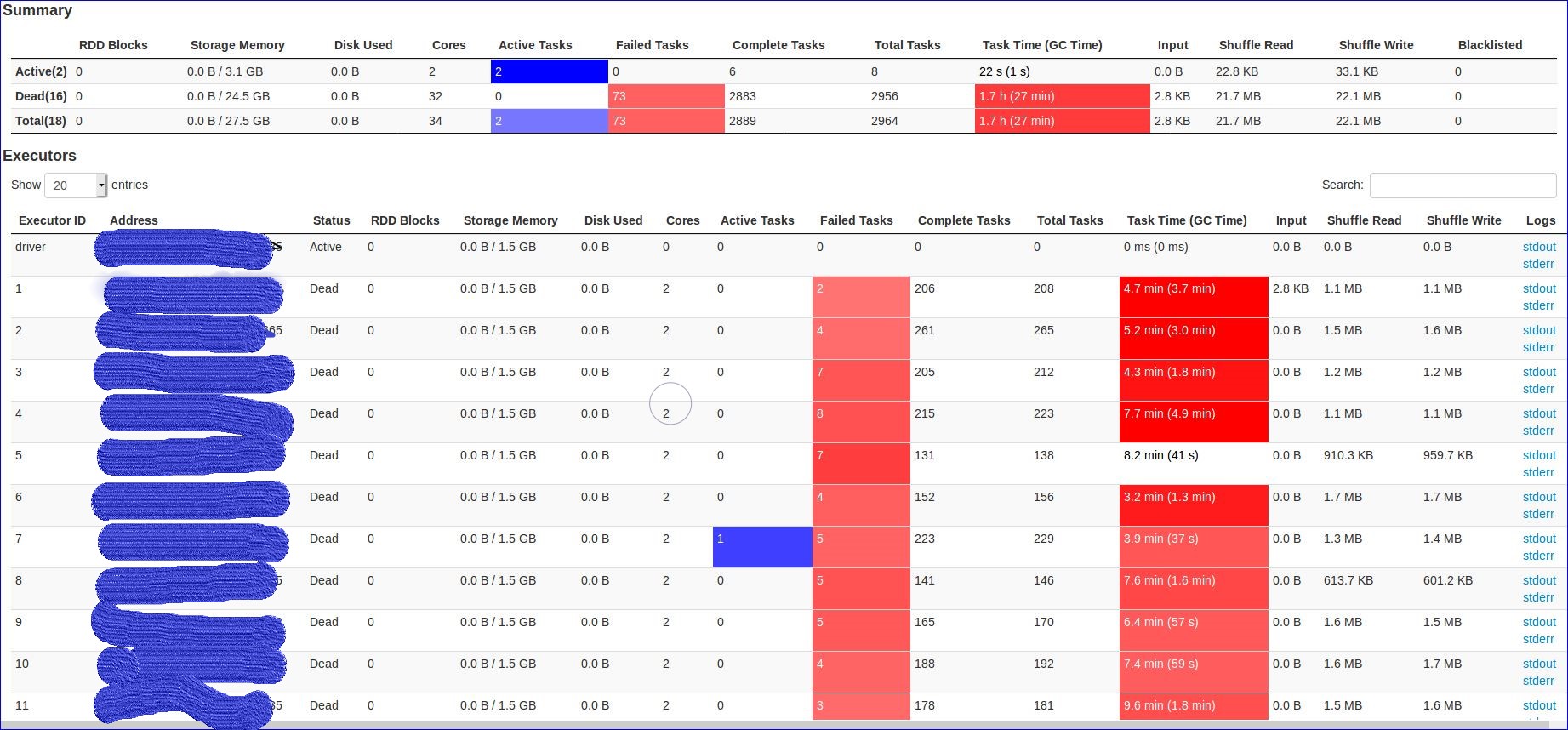Open stdout log for executor 3
This screenshot has height=730, width=1568.
(1539, 372)
